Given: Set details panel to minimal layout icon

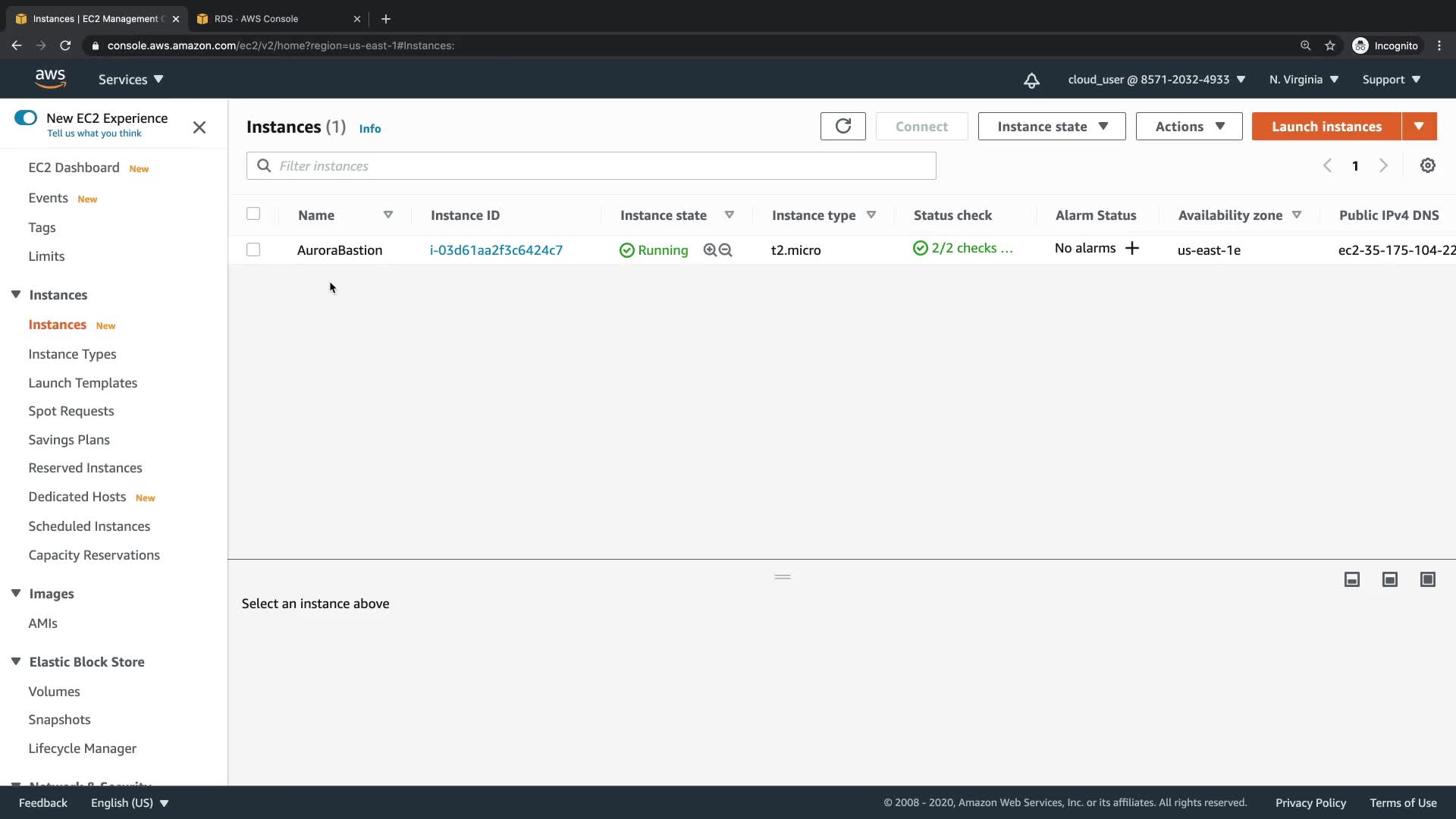Looking at the screenshot, I should click(x=1351, y=580).
